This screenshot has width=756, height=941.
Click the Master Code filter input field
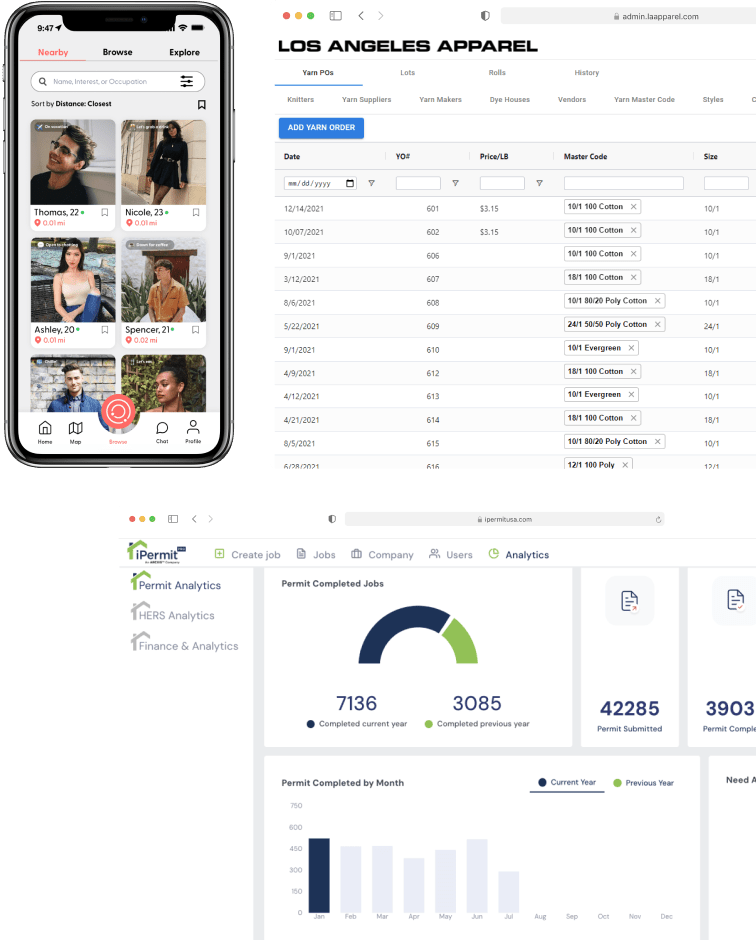pos(623,184)
